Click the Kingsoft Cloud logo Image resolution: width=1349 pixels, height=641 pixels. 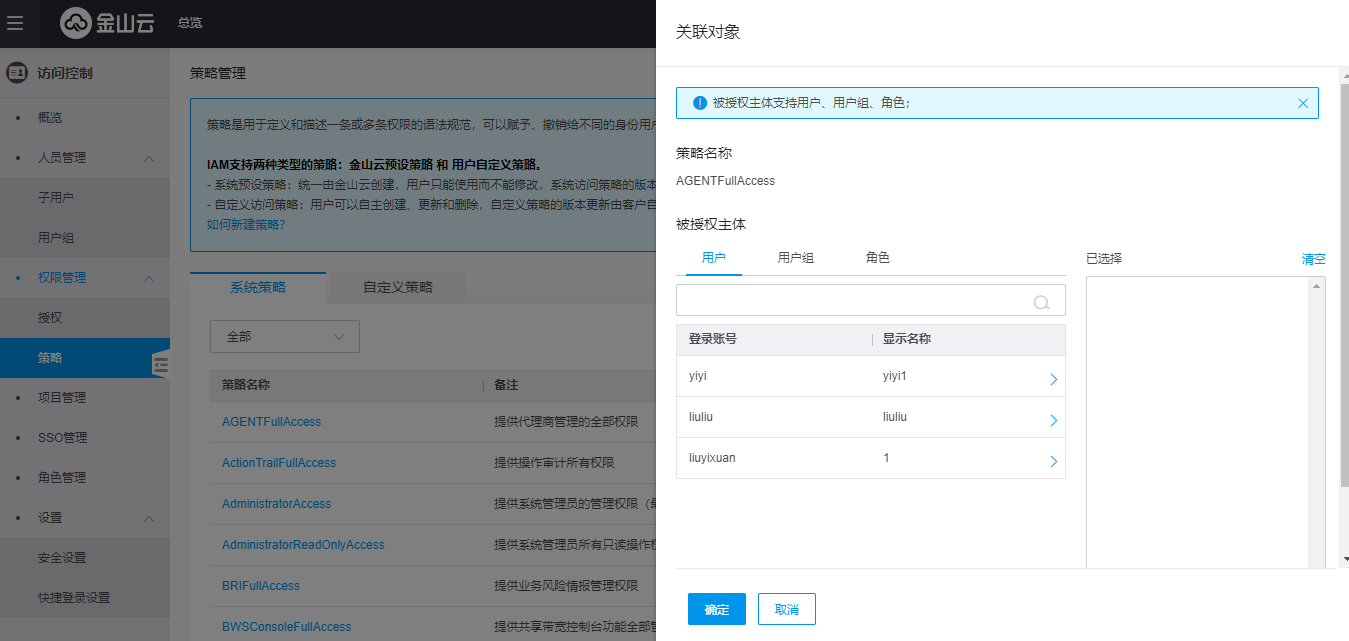pos(107,23)
